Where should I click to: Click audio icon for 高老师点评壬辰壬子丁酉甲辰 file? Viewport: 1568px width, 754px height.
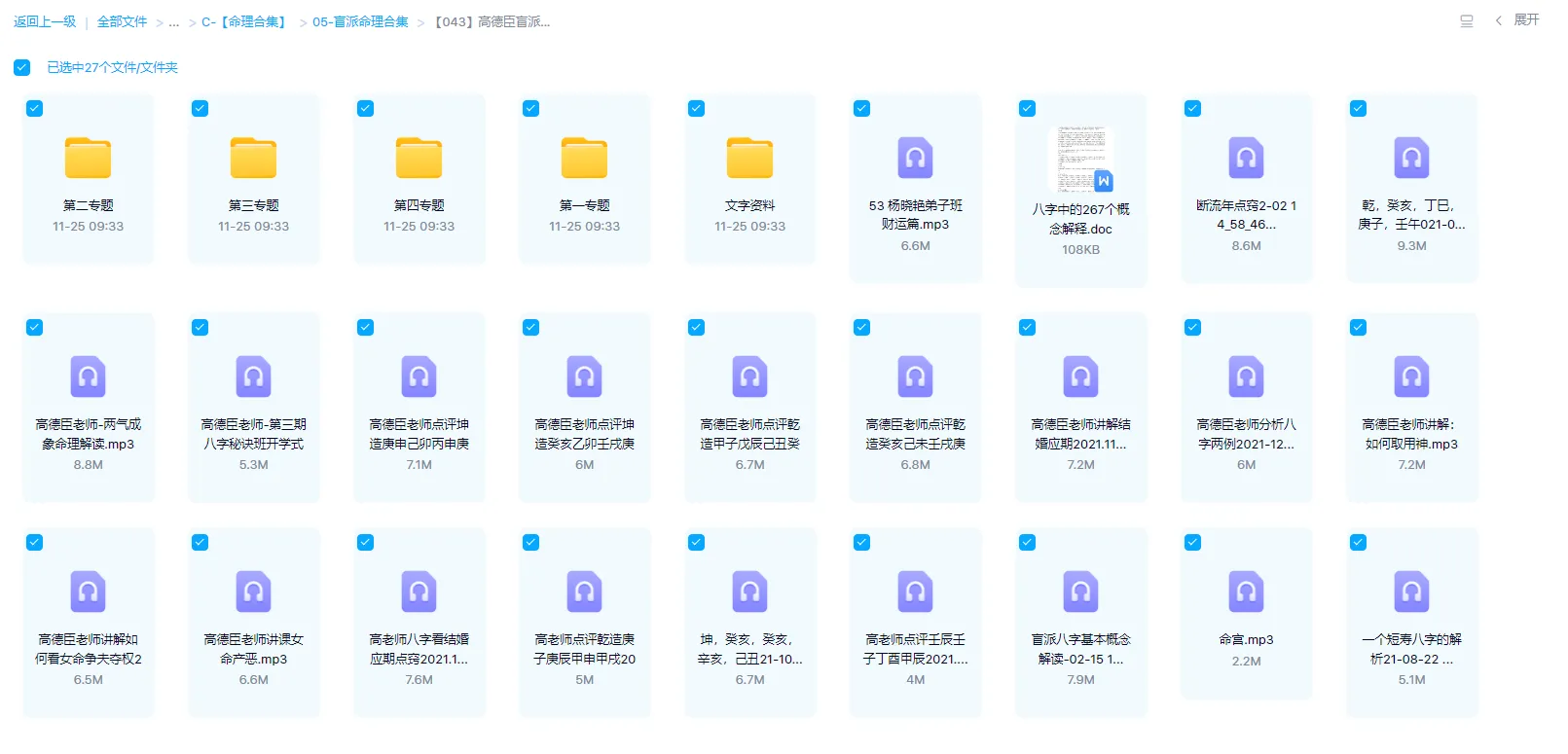click(916, 592)
